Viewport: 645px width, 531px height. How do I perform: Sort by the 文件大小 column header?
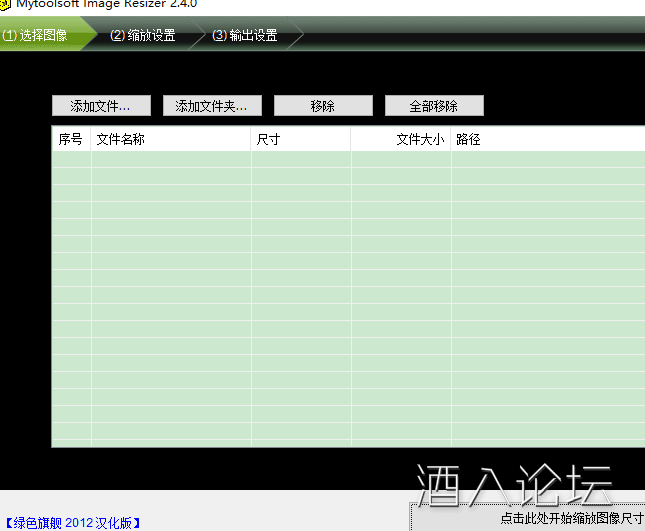401,139
